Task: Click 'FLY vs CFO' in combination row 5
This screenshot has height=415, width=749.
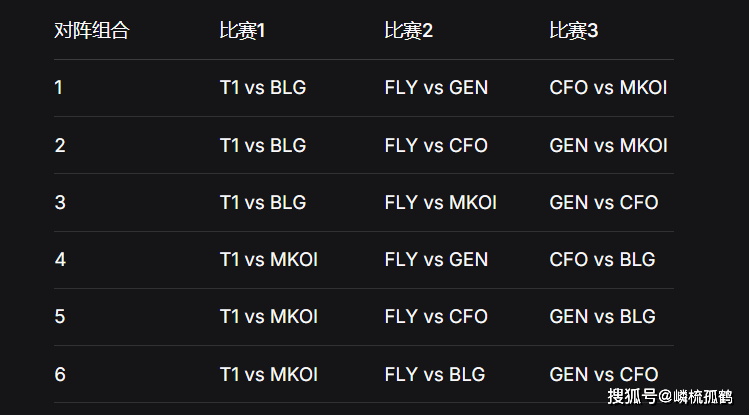Action: 436,317
